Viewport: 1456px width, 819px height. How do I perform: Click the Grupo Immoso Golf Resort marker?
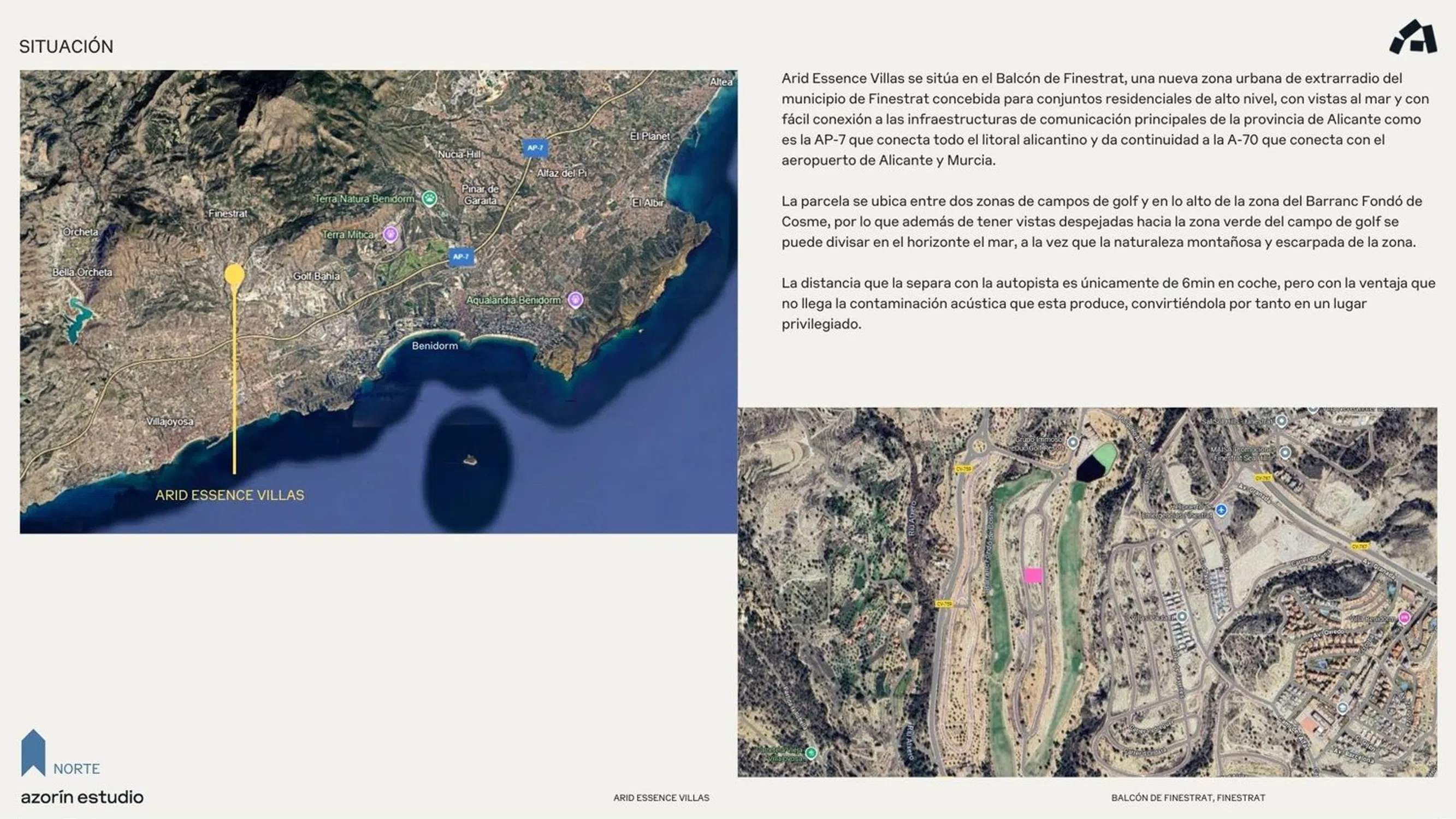(1073, 443)
